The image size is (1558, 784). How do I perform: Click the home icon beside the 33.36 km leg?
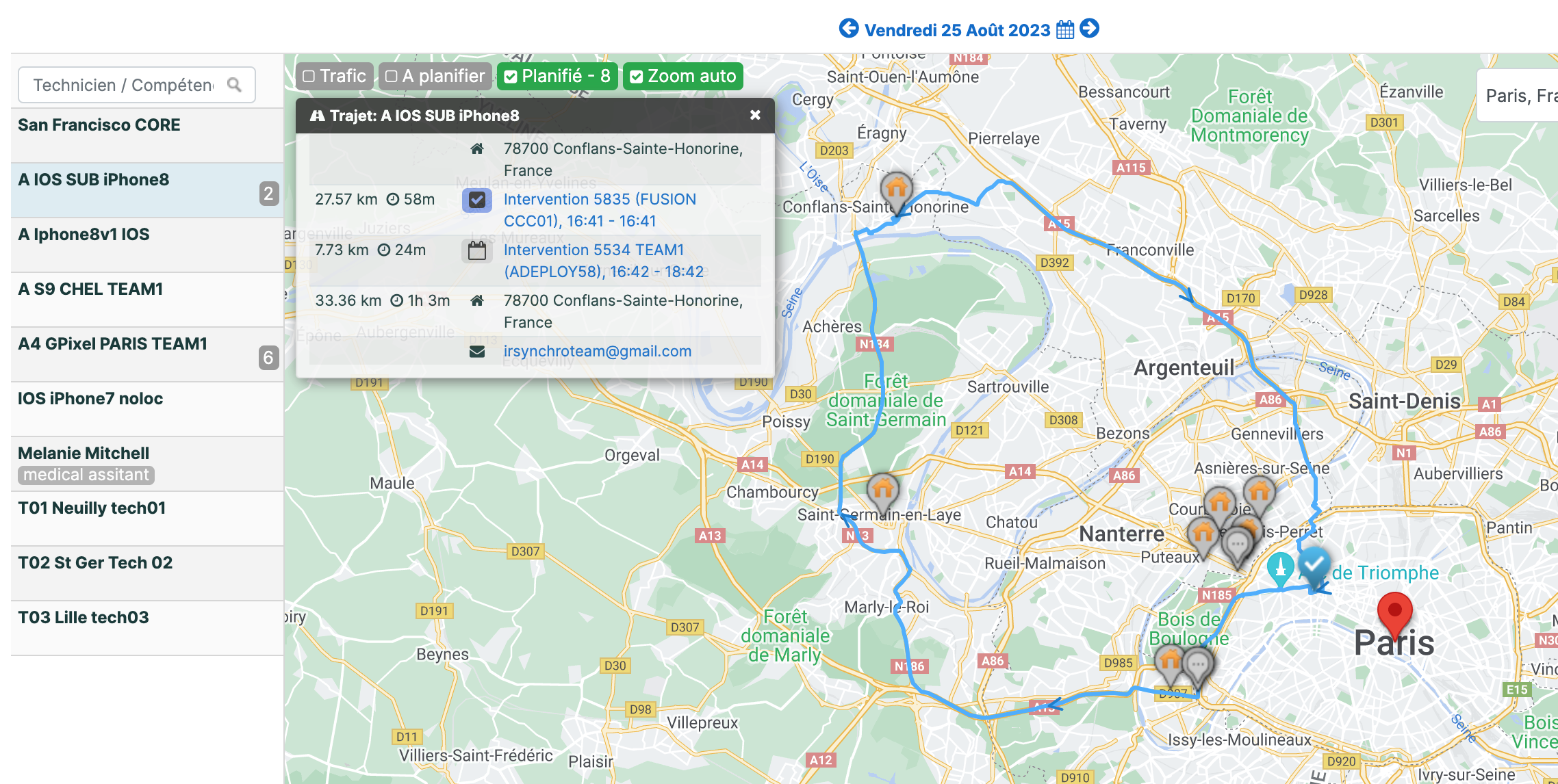tap(477, 300)
